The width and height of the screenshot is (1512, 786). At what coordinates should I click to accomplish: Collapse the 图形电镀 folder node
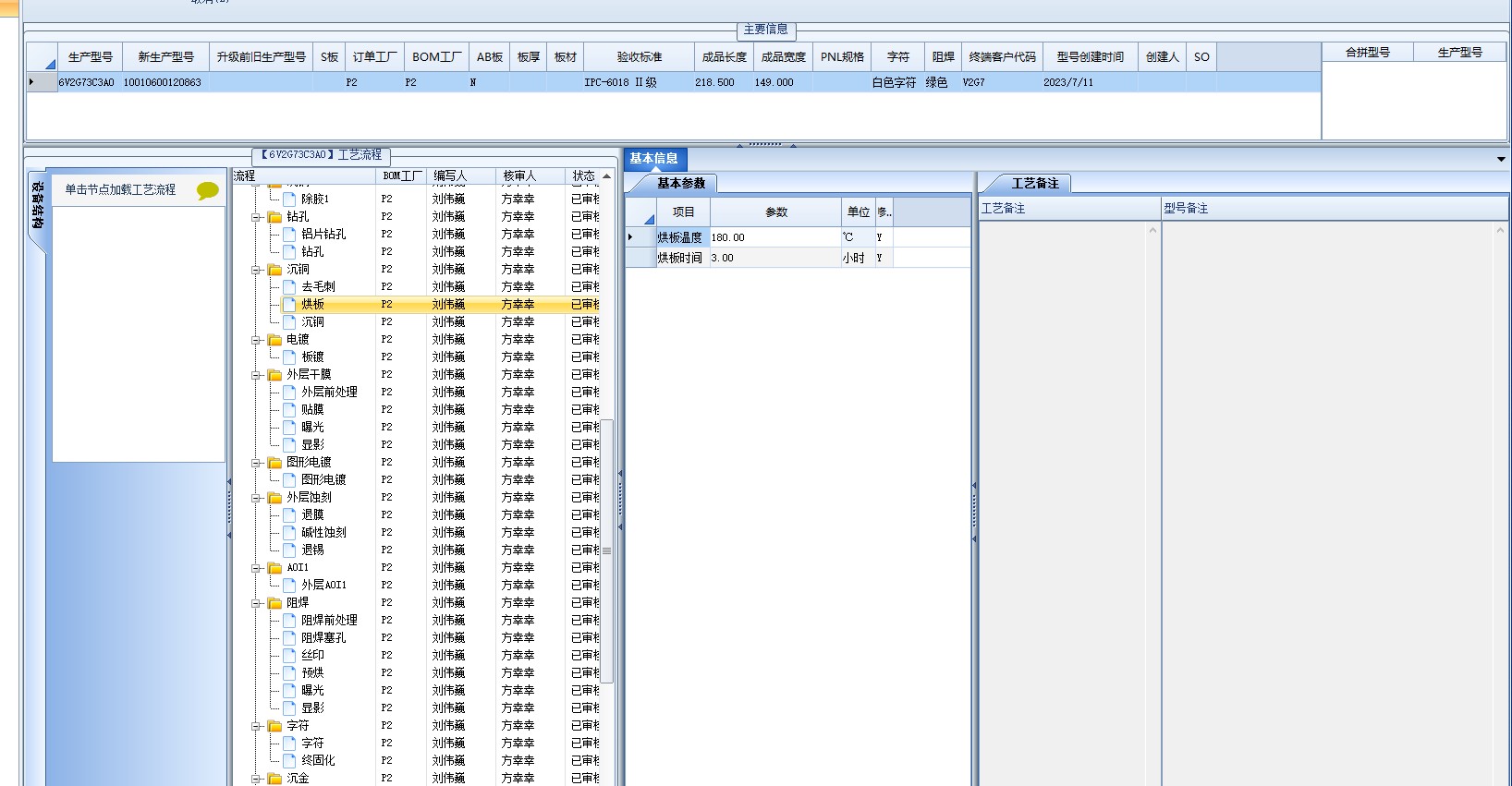[x=256, y=463]
